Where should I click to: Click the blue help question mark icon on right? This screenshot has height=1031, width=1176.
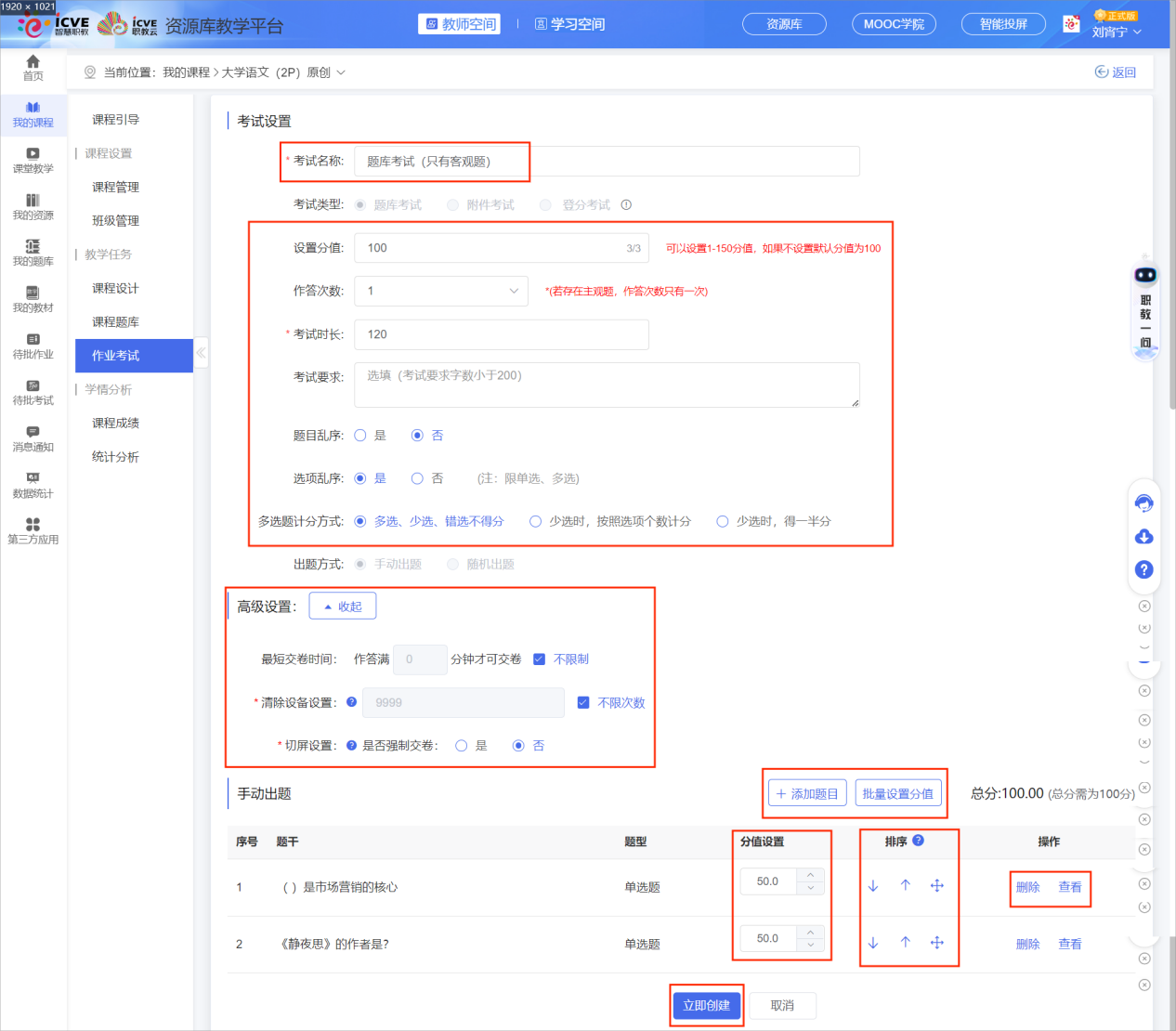(1144, 569)
